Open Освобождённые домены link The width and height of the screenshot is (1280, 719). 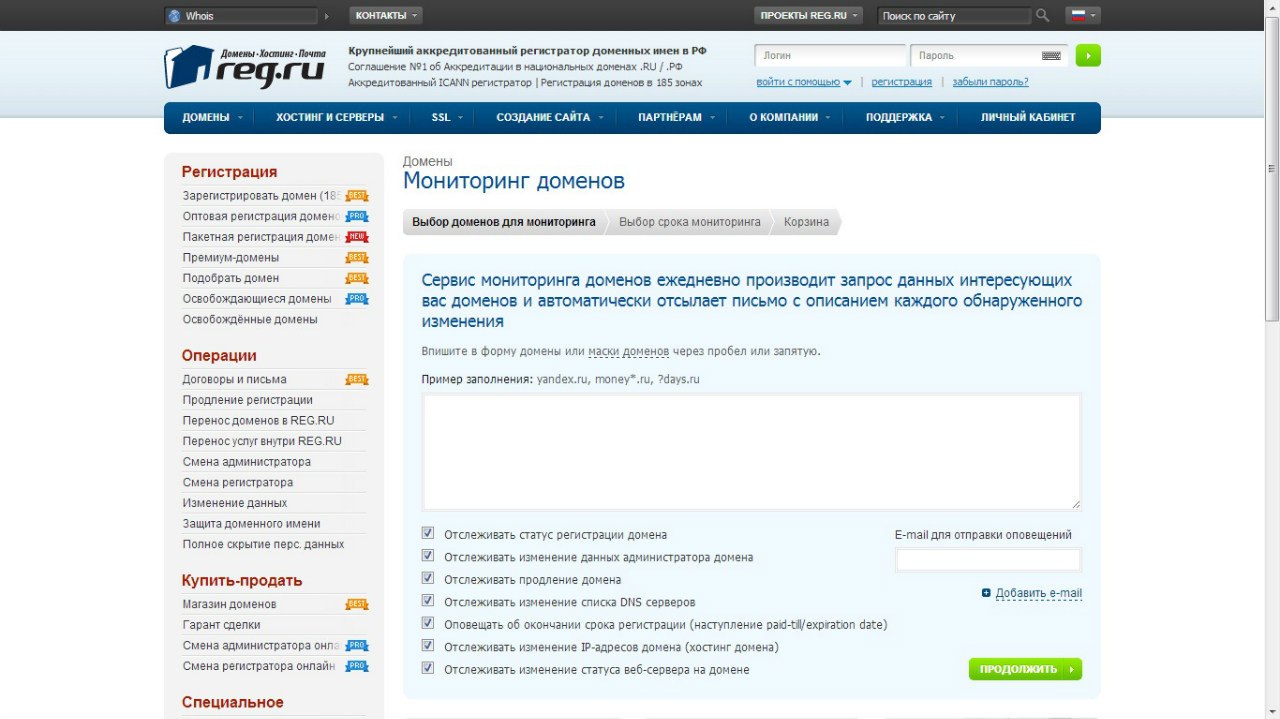coord(250,319)
